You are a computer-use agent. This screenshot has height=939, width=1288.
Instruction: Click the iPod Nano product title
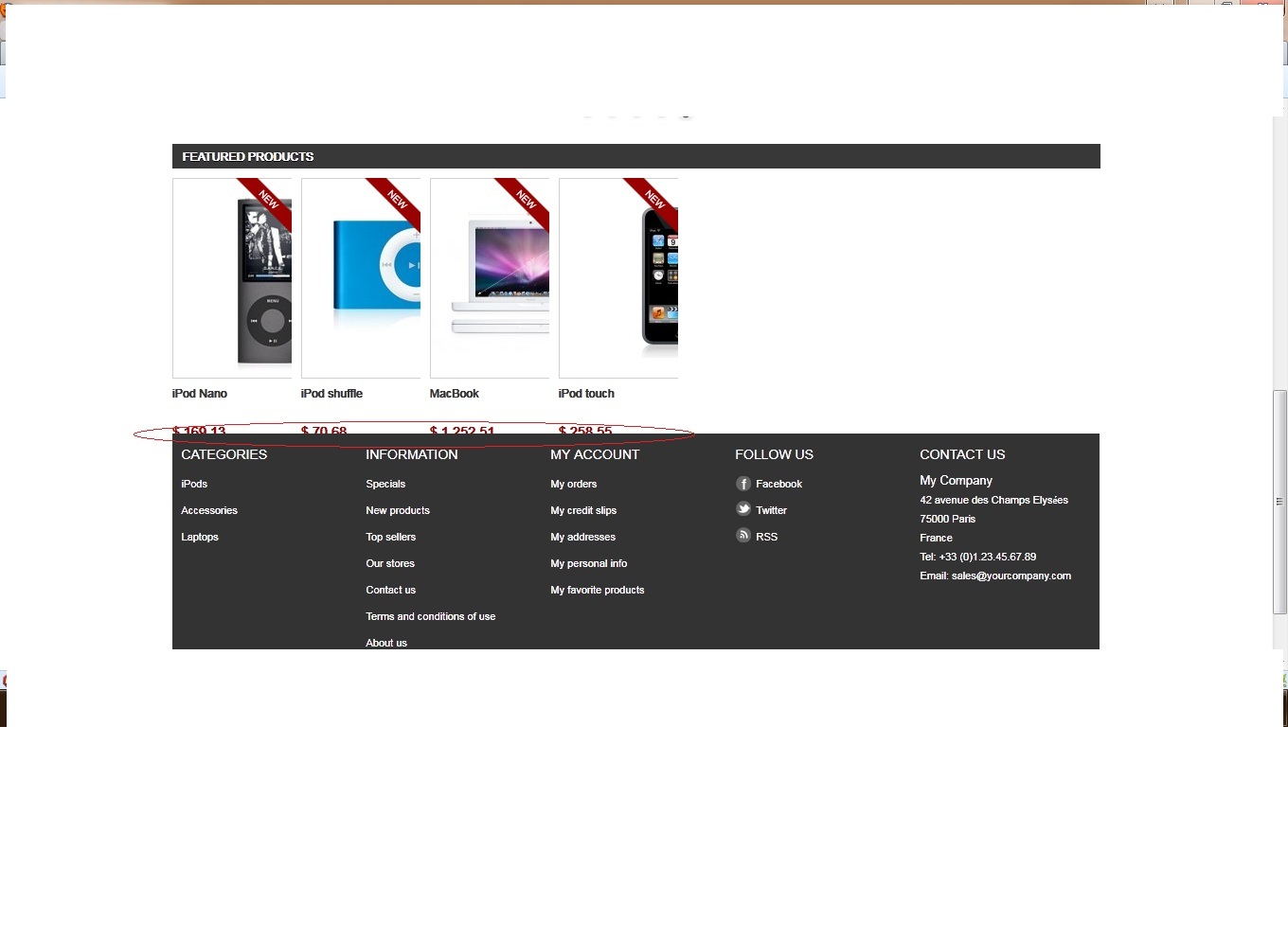200,394
